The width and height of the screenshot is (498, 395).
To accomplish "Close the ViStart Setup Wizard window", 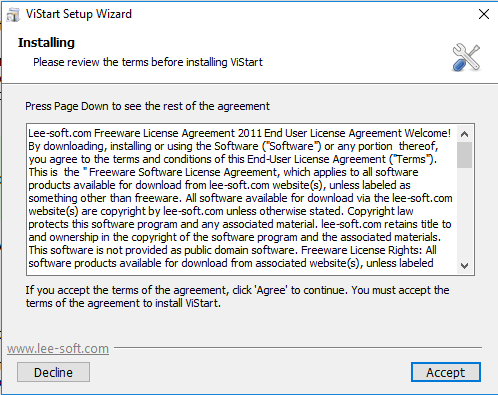I will [484, 14].
